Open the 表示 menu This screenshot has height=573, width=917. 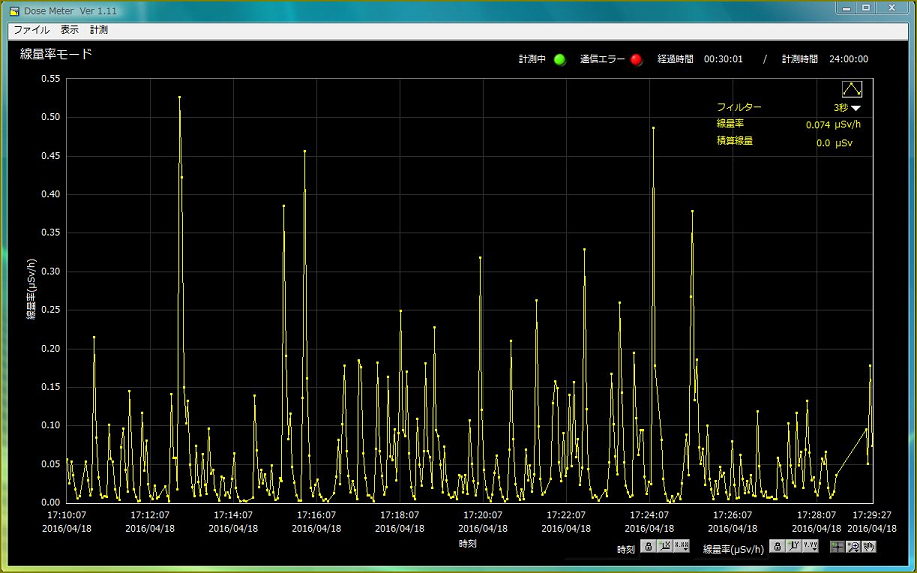(69, 30)
